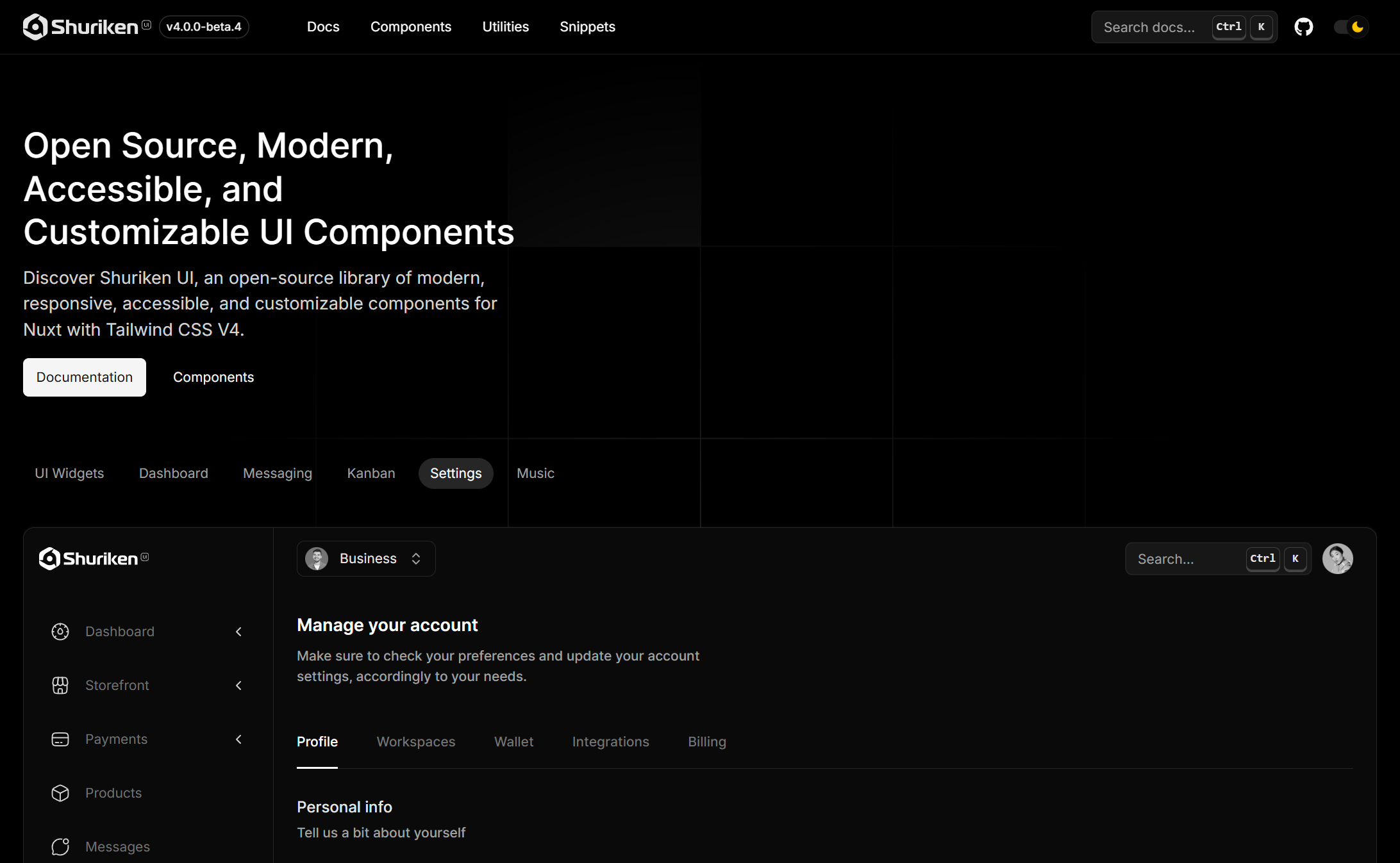This screenshot has width=1400, height=863.
Task: Click the Products box icon
Action: click(60, 793)
